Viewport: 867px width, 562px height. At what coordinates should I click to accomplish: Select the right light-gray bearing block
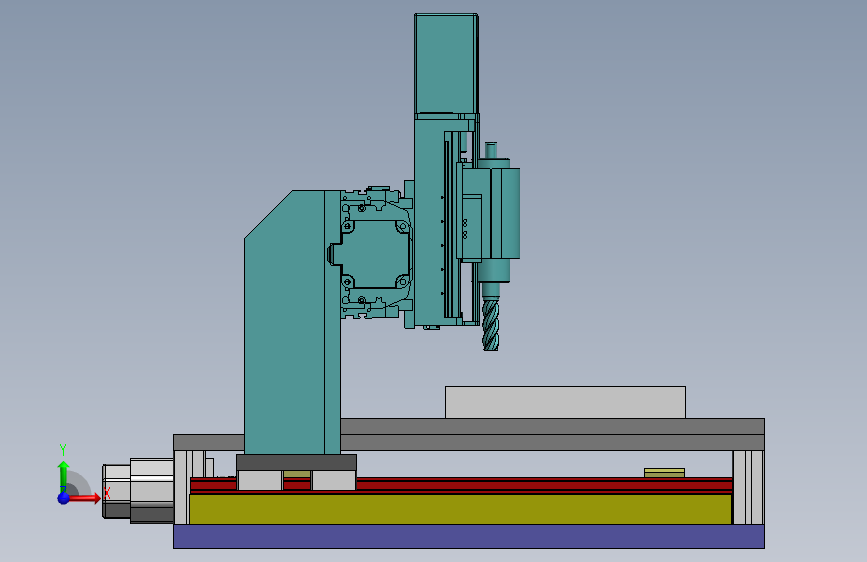(x=333, y=480)
